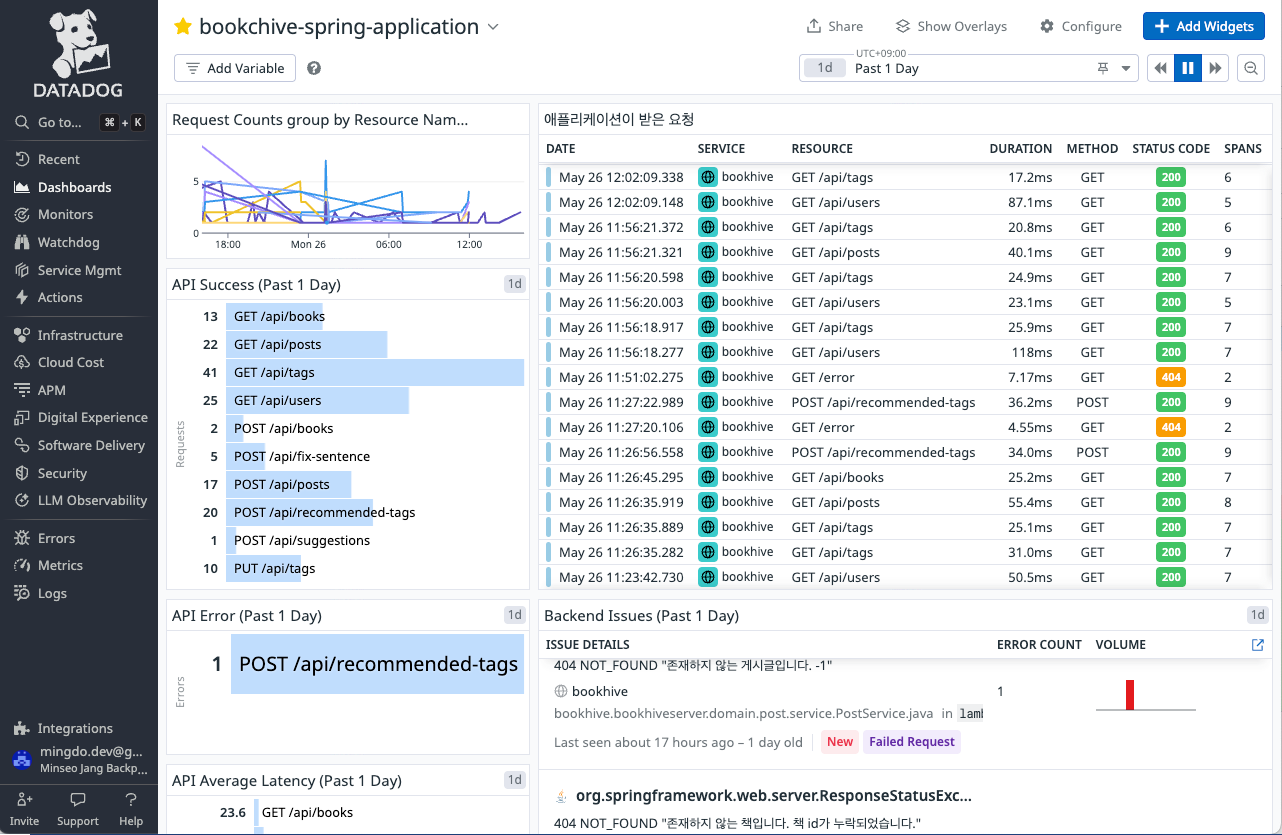The image size is (1282, 835).
Task: Open the mingdo.dev account menu
Action: [x=79, y=760]
